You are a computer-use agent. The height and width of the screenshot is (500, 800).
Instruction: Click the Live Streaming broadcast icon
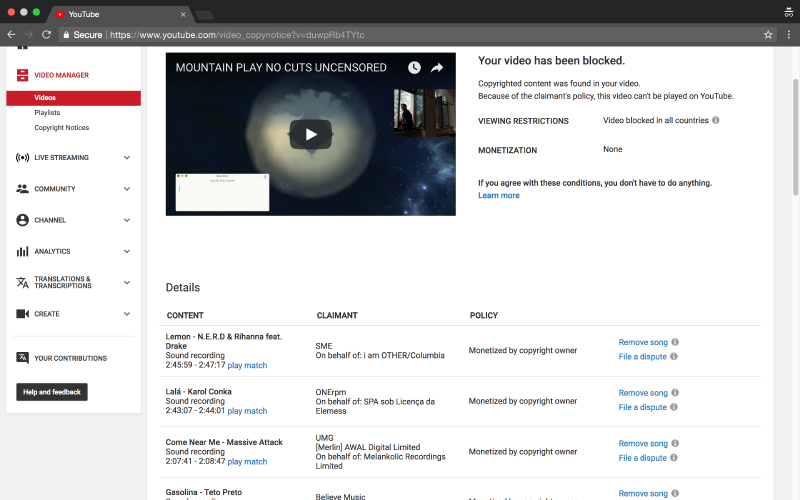[x=22, y=158]
